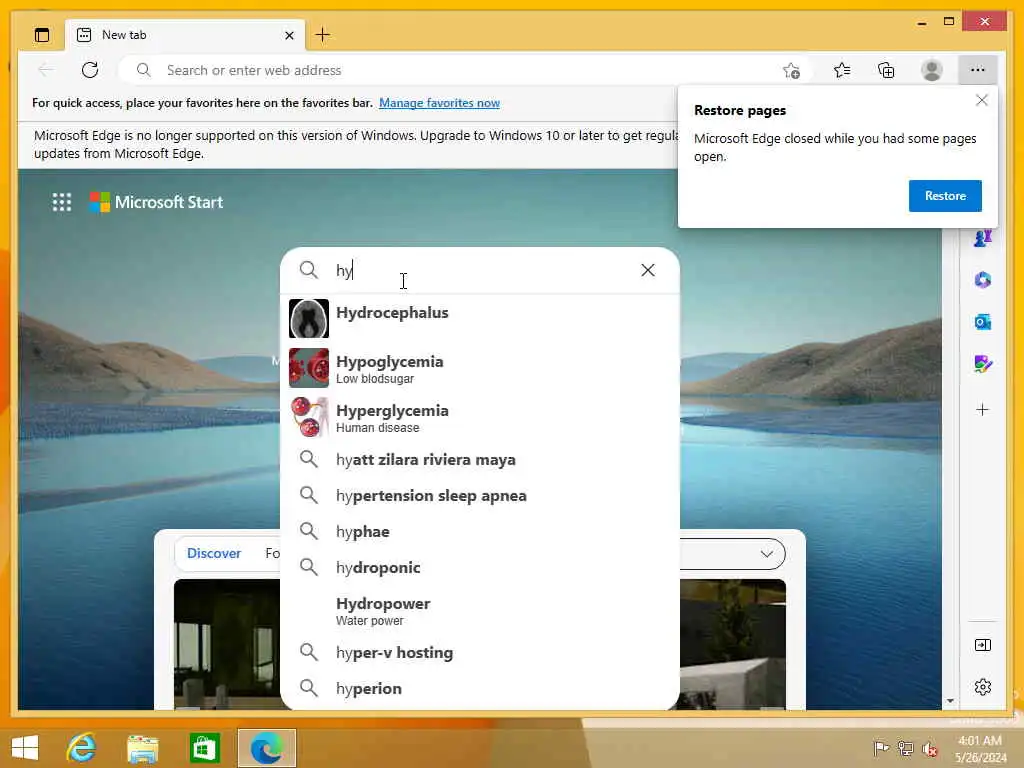
Task: Click the Hydrocephalus thumbnail image
Action: coord(309,319)
